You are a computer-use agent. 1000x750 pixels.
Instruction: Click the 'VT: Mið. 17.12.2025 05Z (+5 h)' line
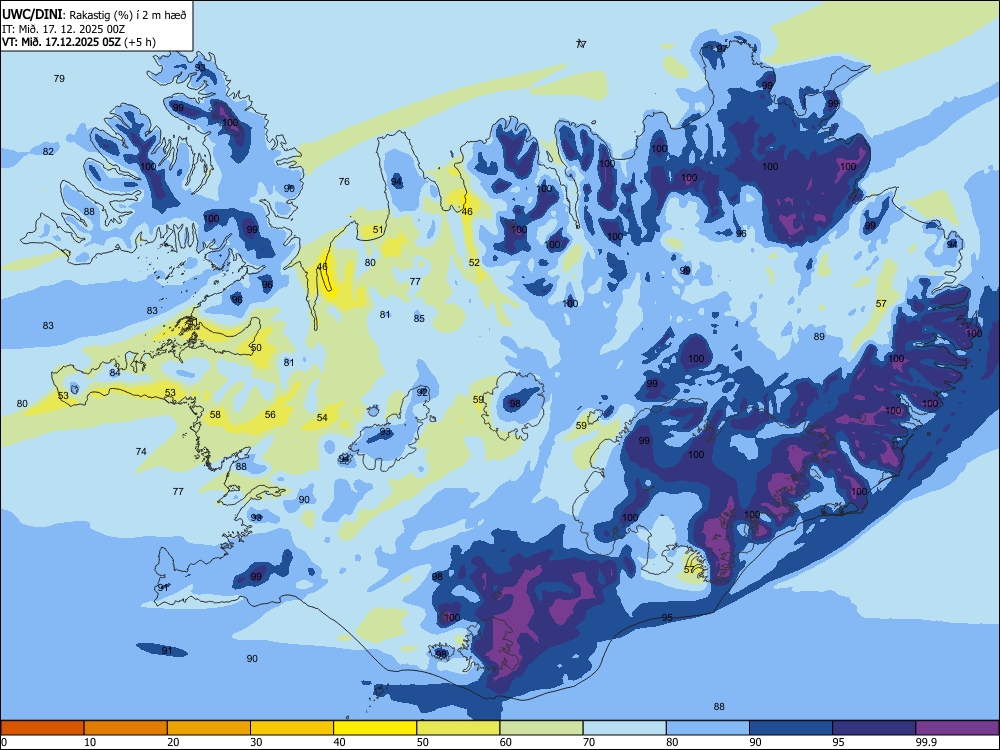tap(78, 42)
